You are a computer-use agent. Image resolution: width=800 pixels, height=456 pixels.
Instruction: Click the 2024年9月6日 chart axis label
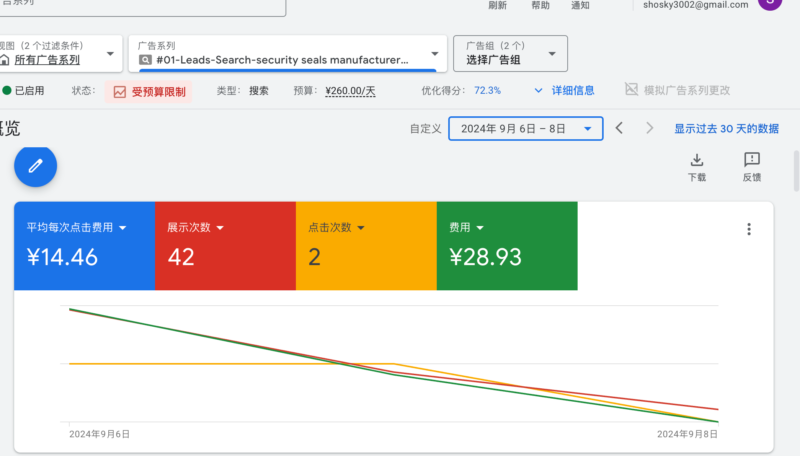[x=99, y=434]
